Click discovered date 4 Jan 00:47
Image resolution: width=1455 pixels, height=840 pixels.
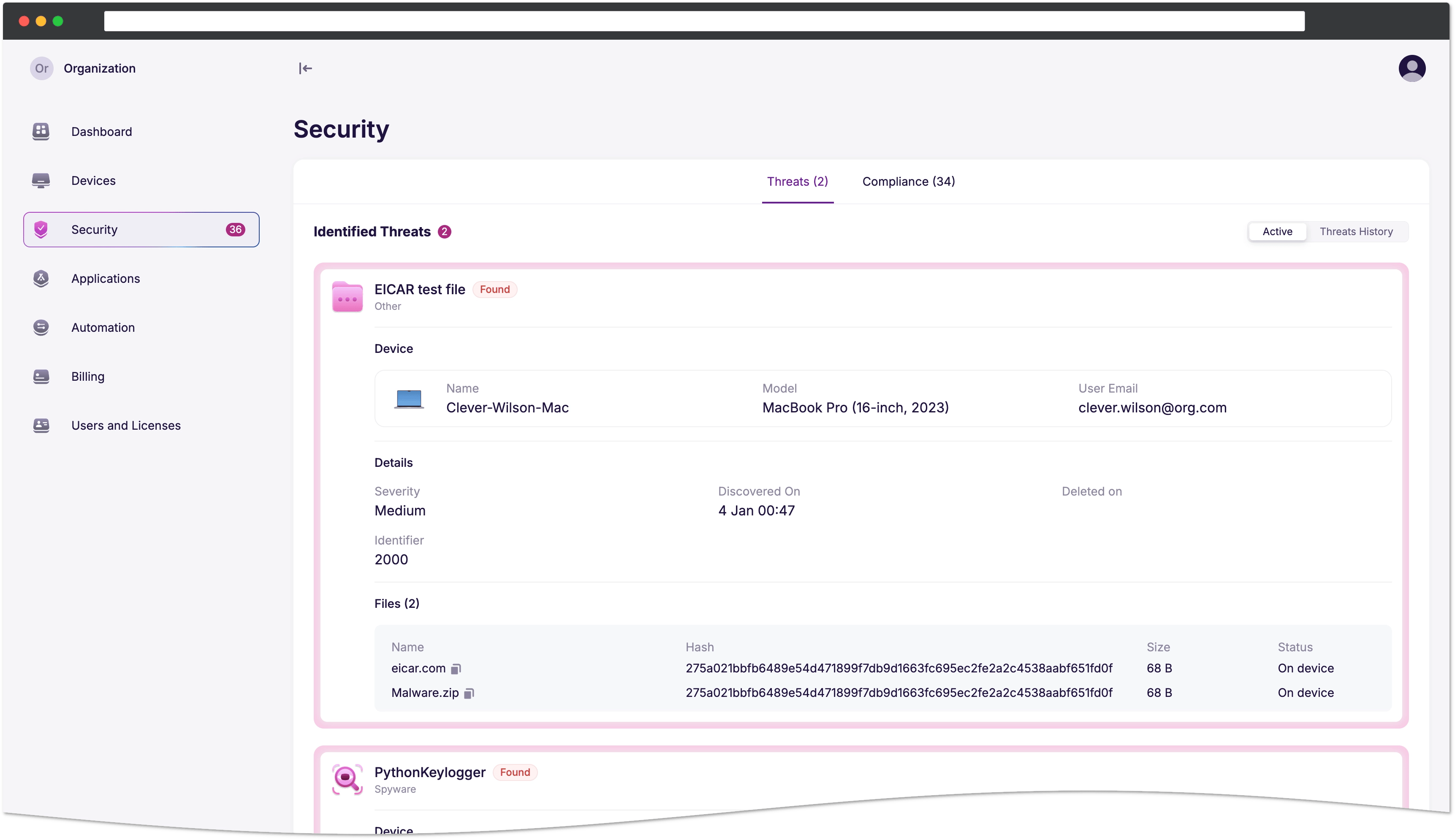(756, 511)
